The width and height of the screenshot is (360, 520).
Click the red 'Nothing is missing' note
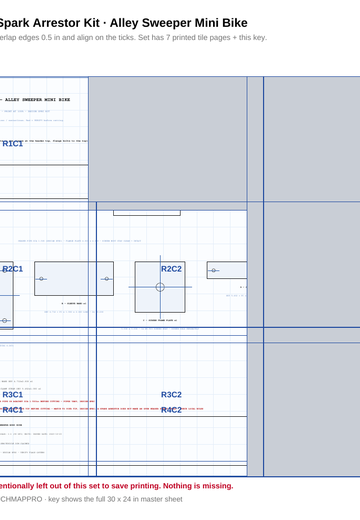(x=117, y=486)
